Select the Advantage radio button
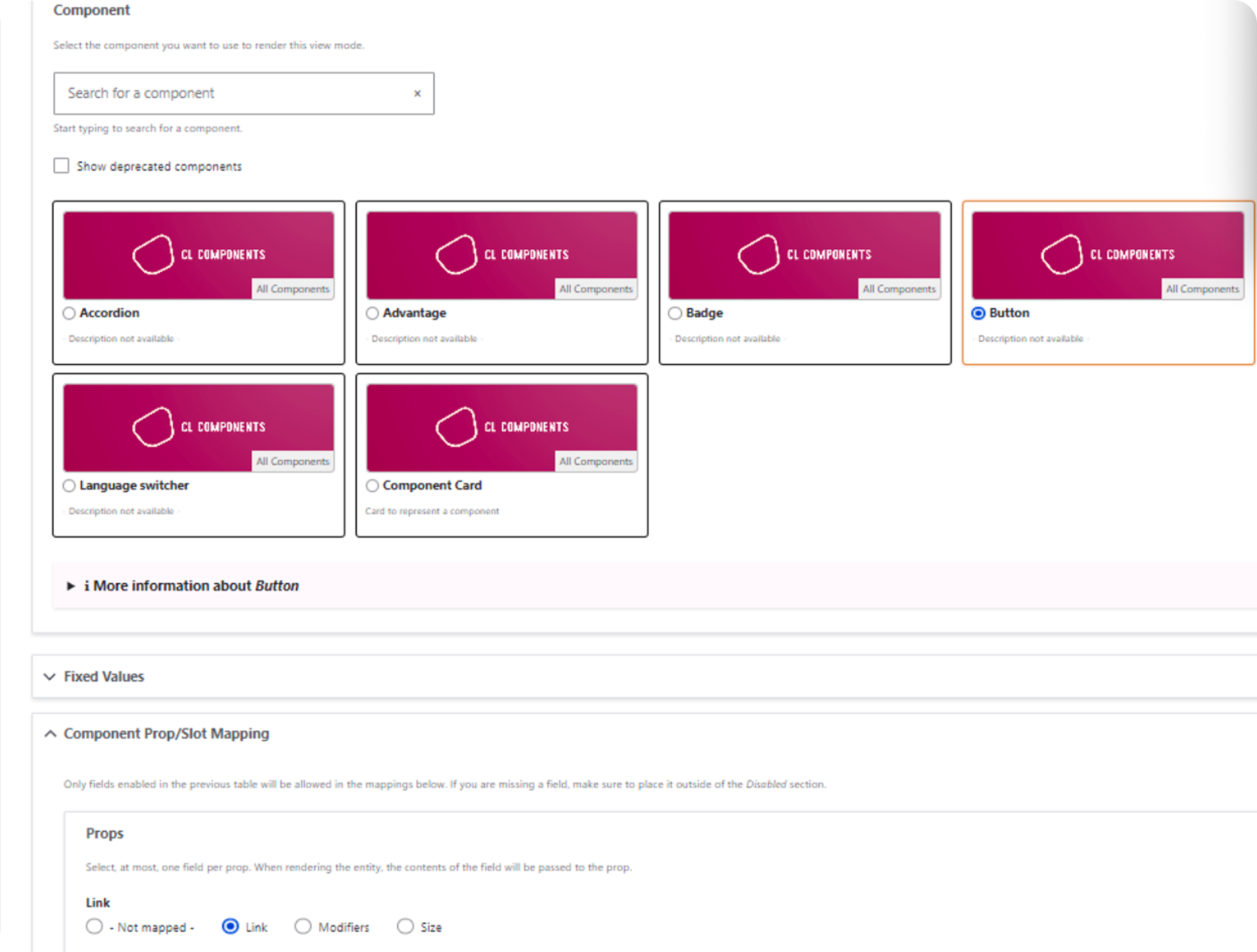This screenshot has width=1257, height=952. click(373, 313)
